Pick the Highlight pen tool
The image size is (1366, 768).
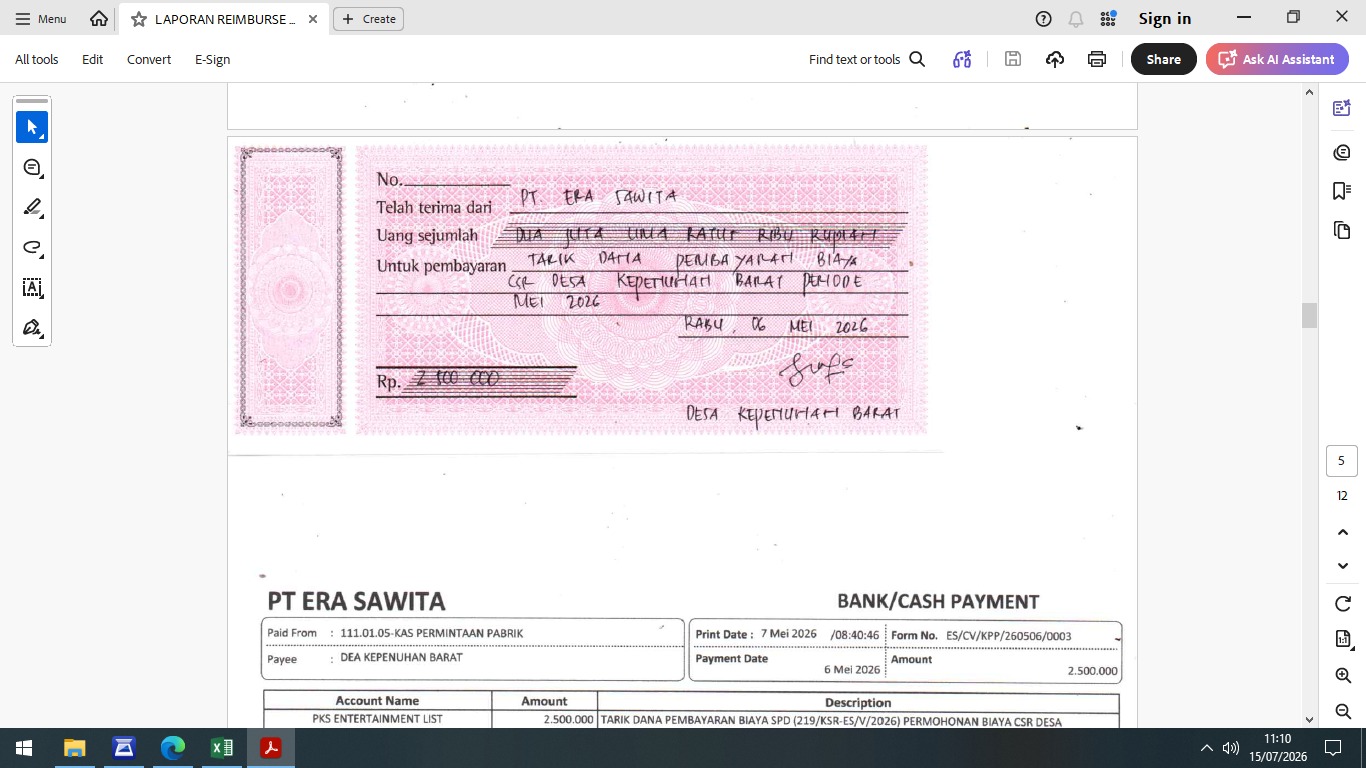click(x=32, y=207)
